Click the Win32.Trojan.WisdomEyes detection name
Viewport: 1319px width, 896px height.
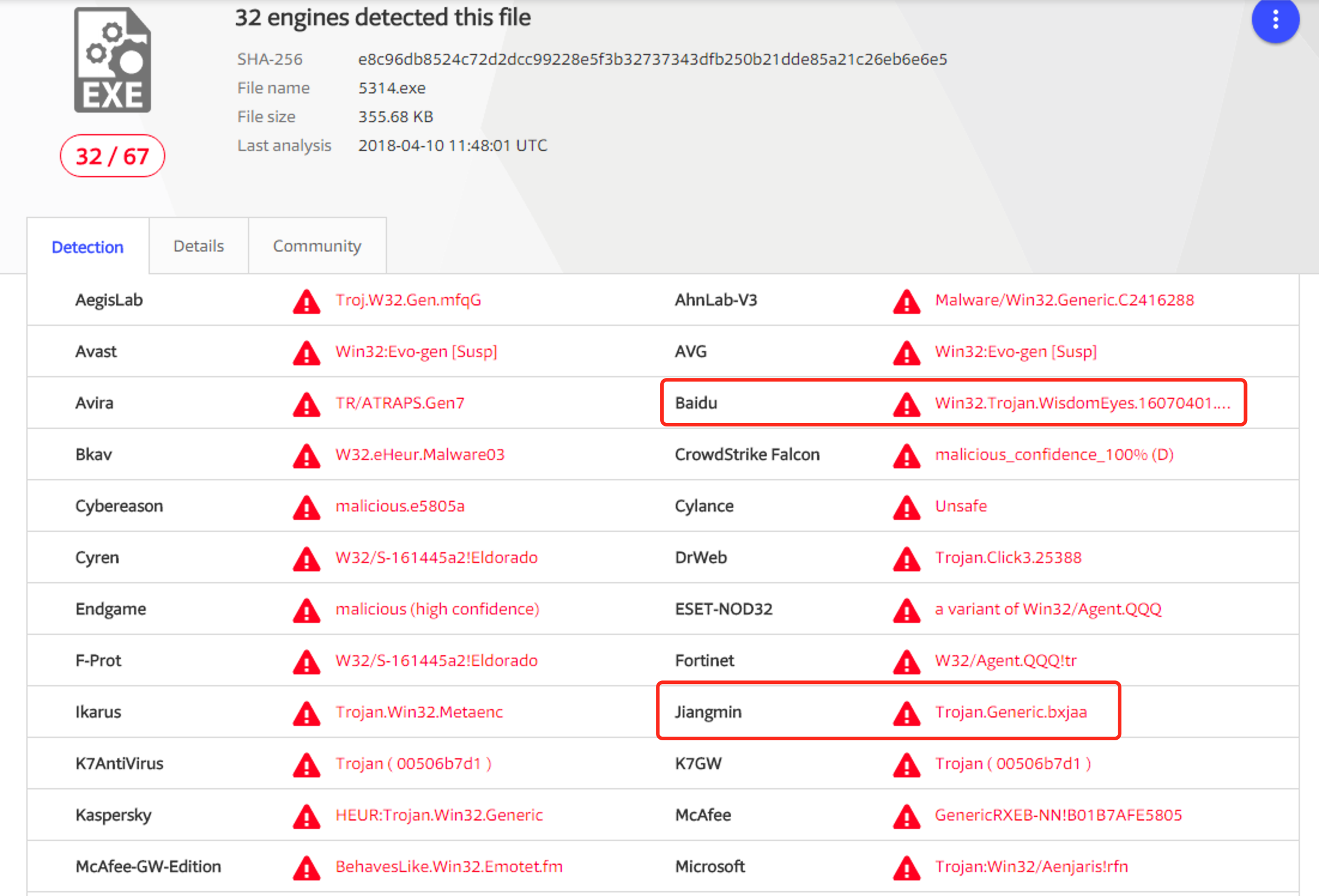tap(1082, 403)
